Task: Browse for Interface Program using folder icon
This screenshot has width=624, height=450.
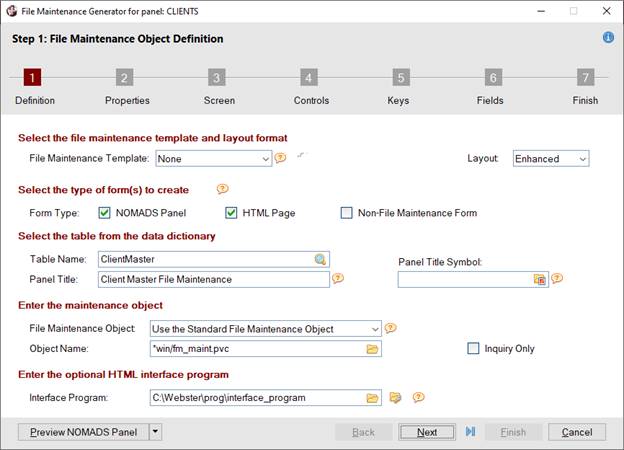Action: click(x=372, y=398)
